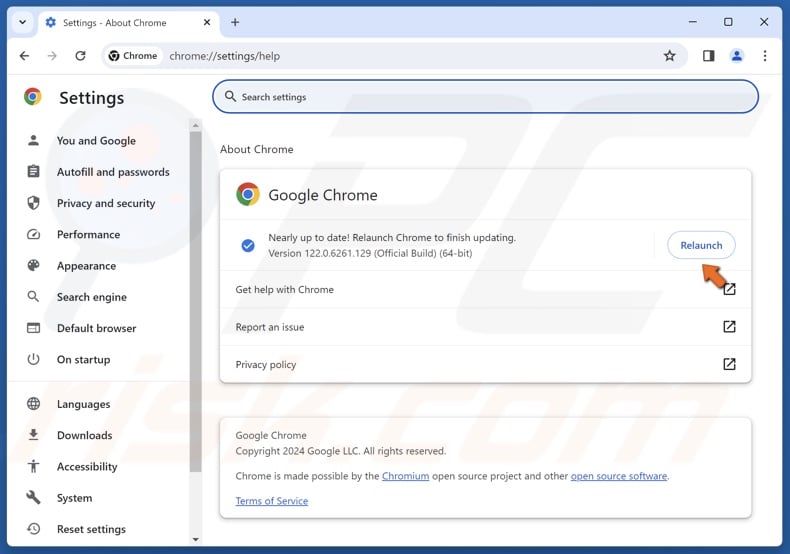Bookmark this page with the star icon
The height and width of the screenshot is (554, 790).
[x=670, y=56]
